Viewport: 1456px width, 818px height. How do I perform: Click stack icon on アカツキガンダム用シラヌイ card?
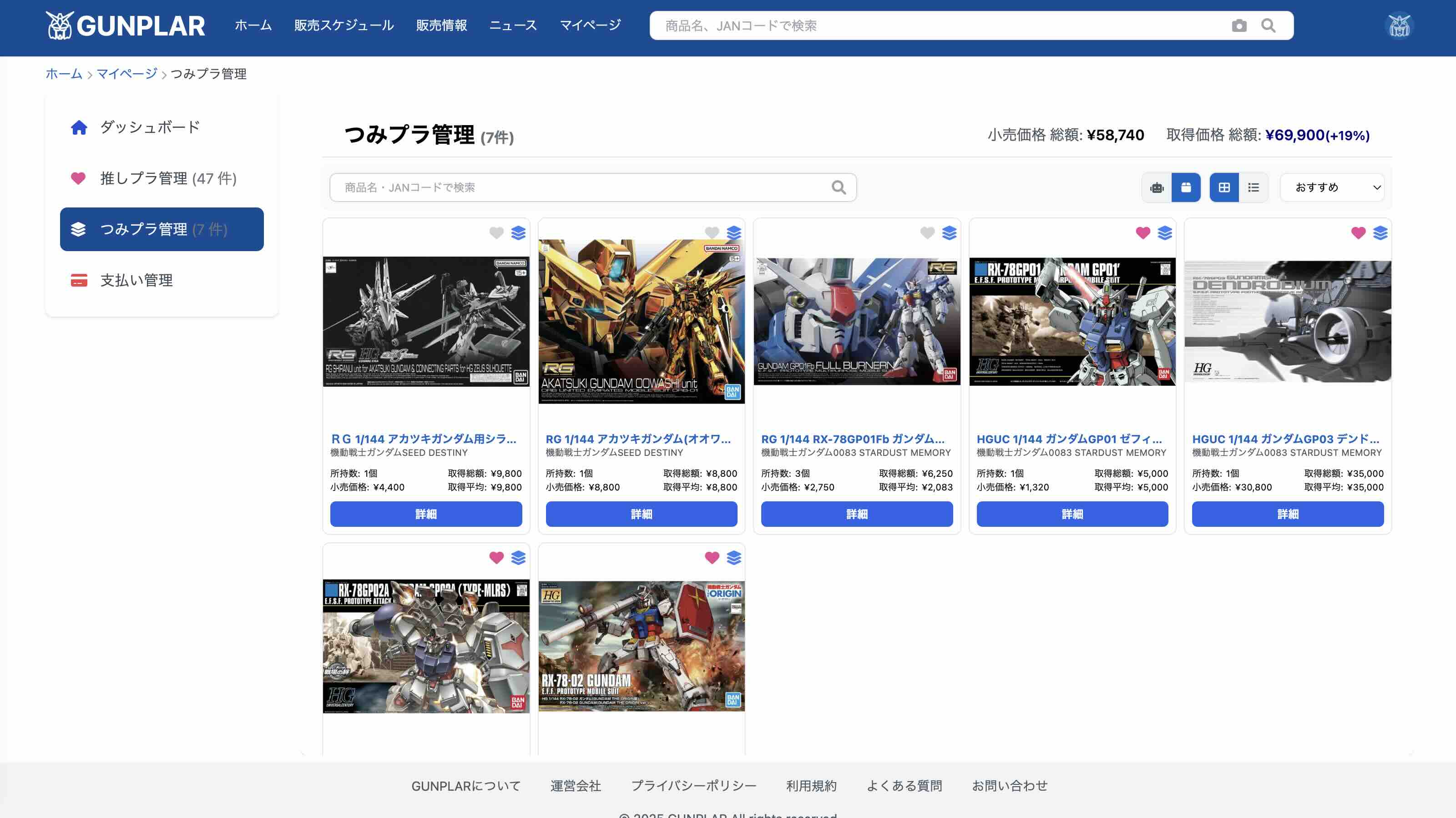click(x=518, y=233)
